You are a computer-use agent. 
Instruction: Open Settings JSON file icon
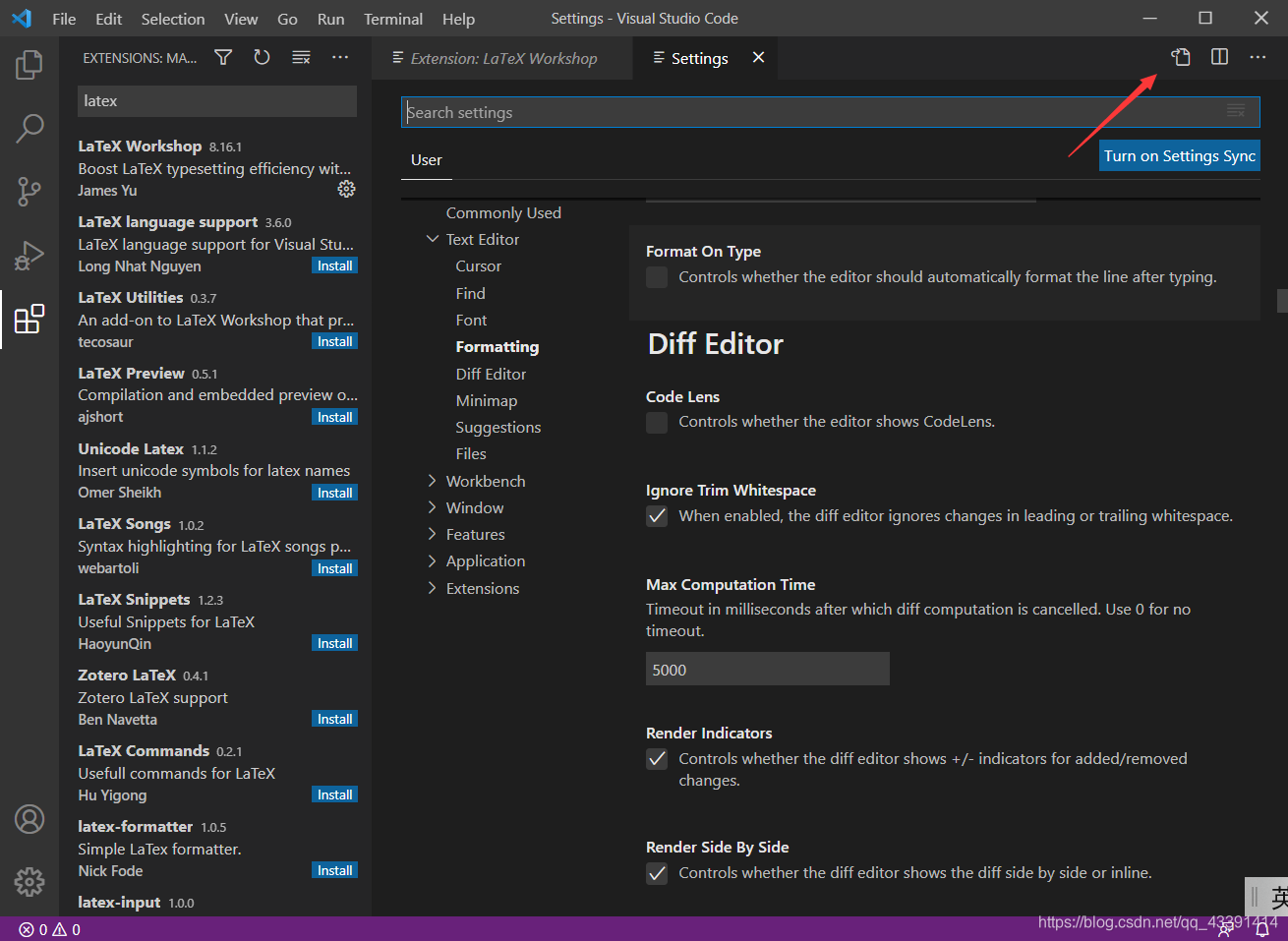[x=1181, y=57]
